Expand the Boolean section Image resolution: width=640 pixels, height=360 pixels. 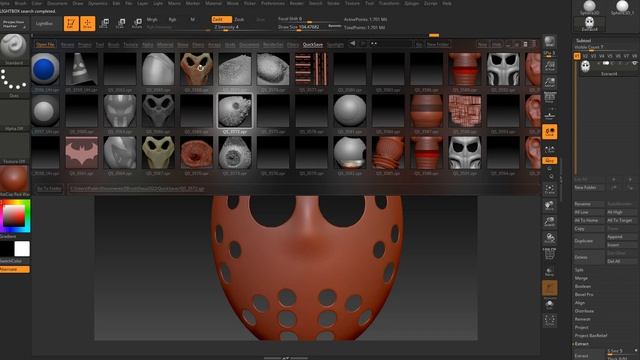(583, 286)
